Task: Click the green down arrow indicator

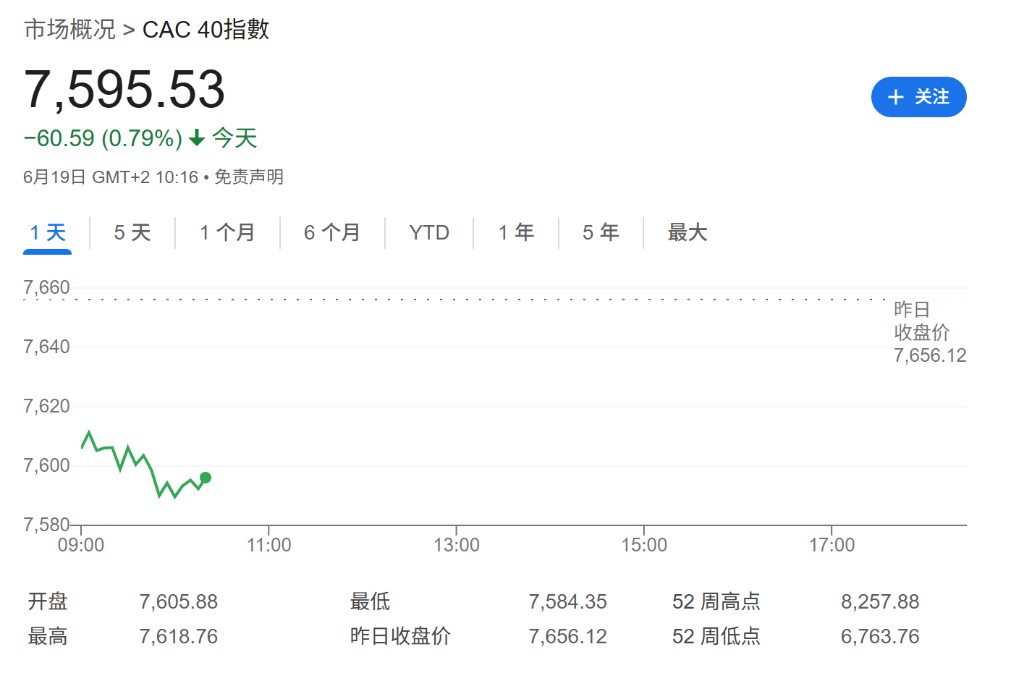Action: (x=197, y=138)
